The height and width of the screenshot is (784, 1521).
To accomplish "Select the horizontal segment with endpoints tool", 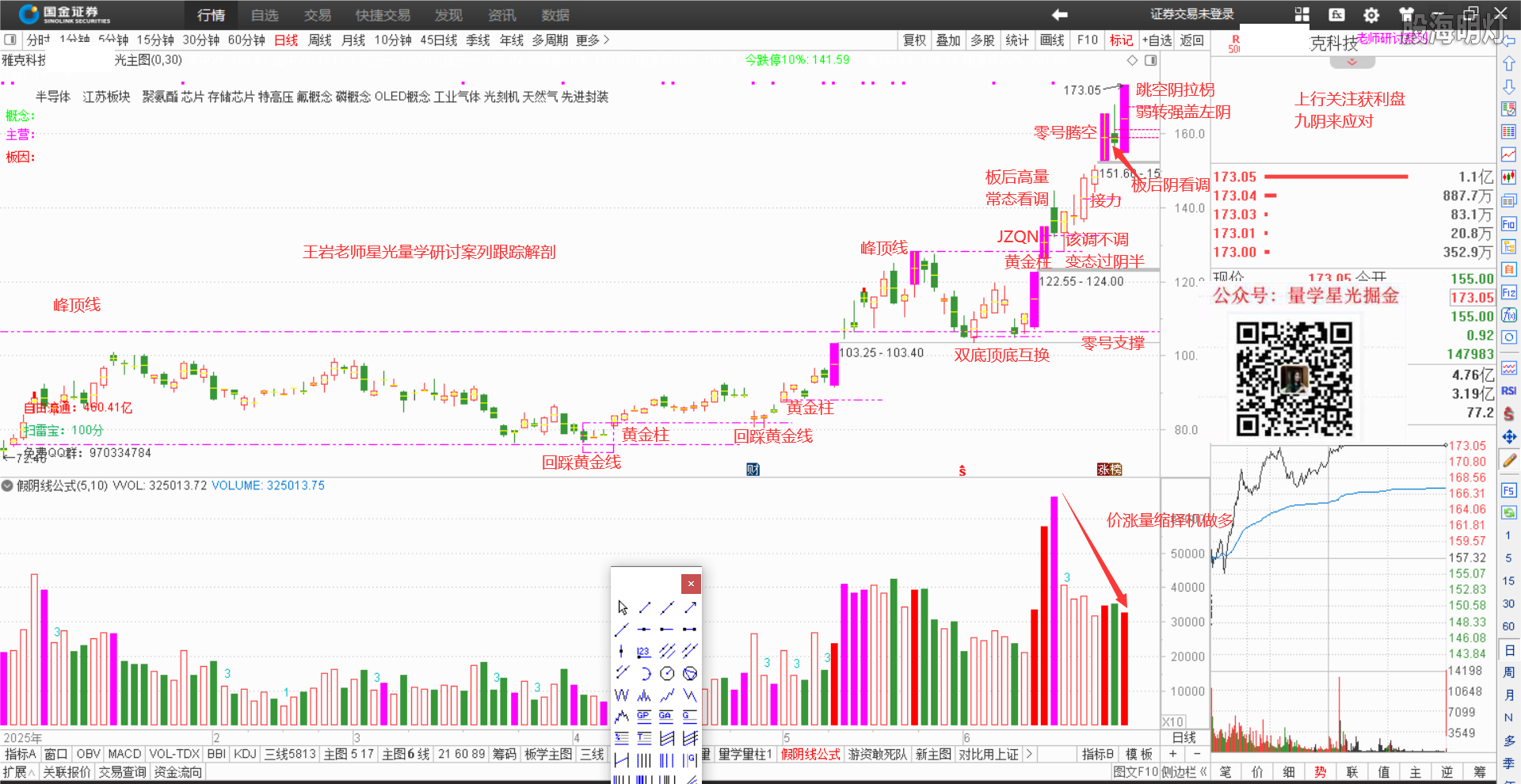I will pyautogui.click(x=690, y=630).
